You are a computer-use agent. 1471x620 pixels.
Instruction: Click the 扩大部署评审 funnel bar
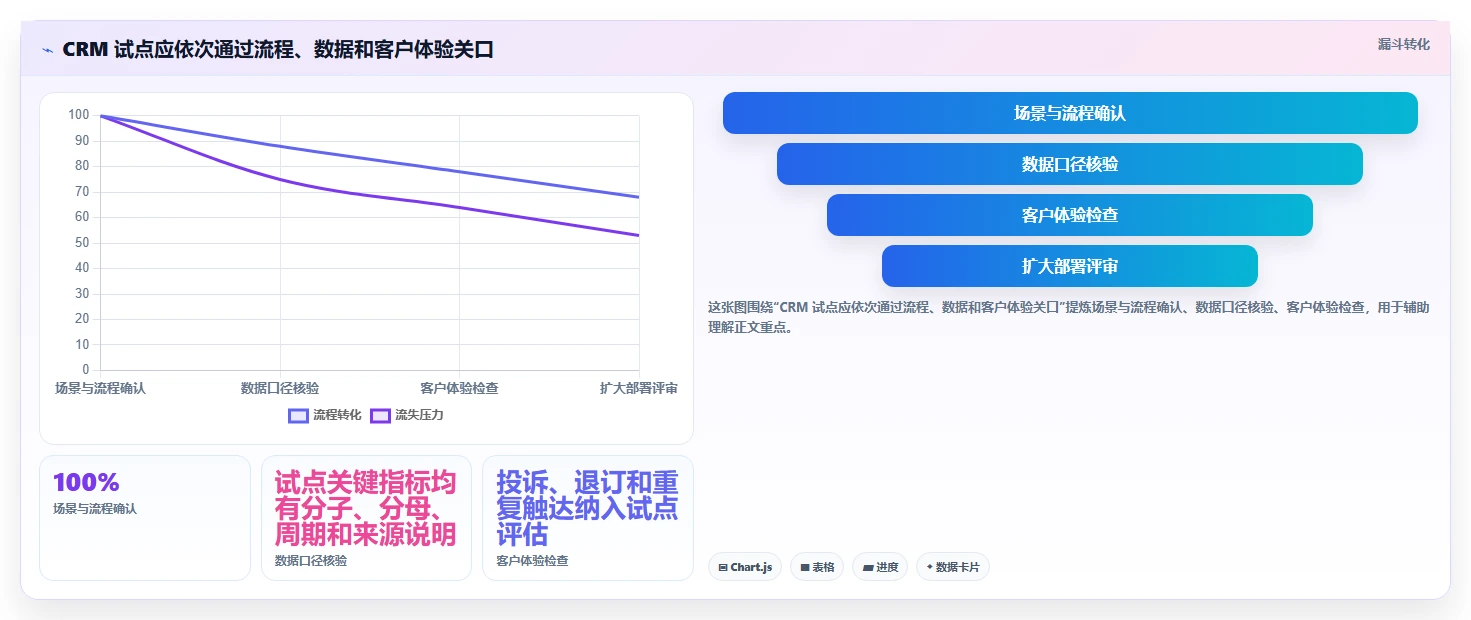[x=1070, y=266]
